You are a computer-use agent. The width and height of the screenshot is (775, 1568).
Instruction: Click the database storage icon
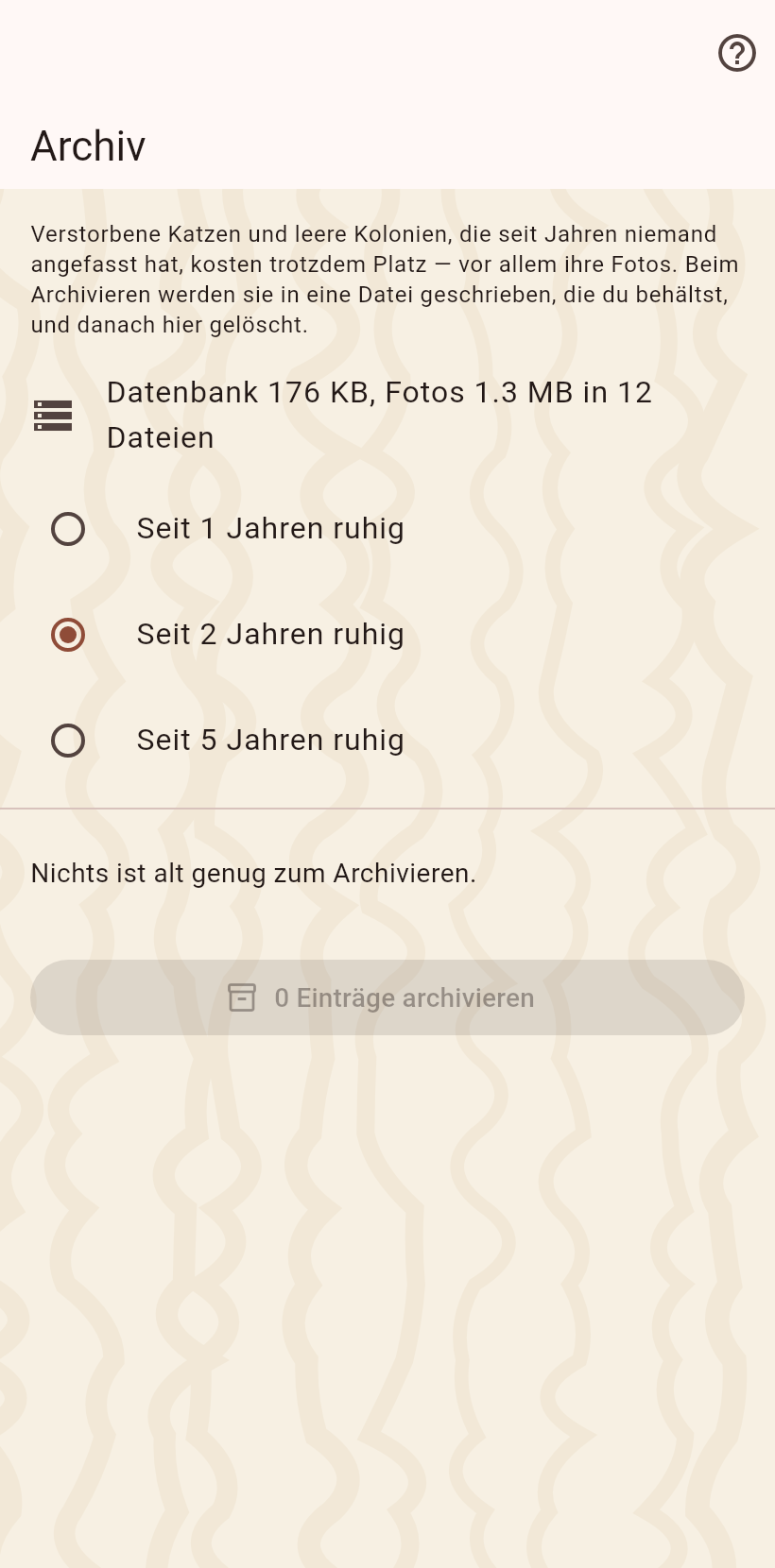[x=53, y=416]
